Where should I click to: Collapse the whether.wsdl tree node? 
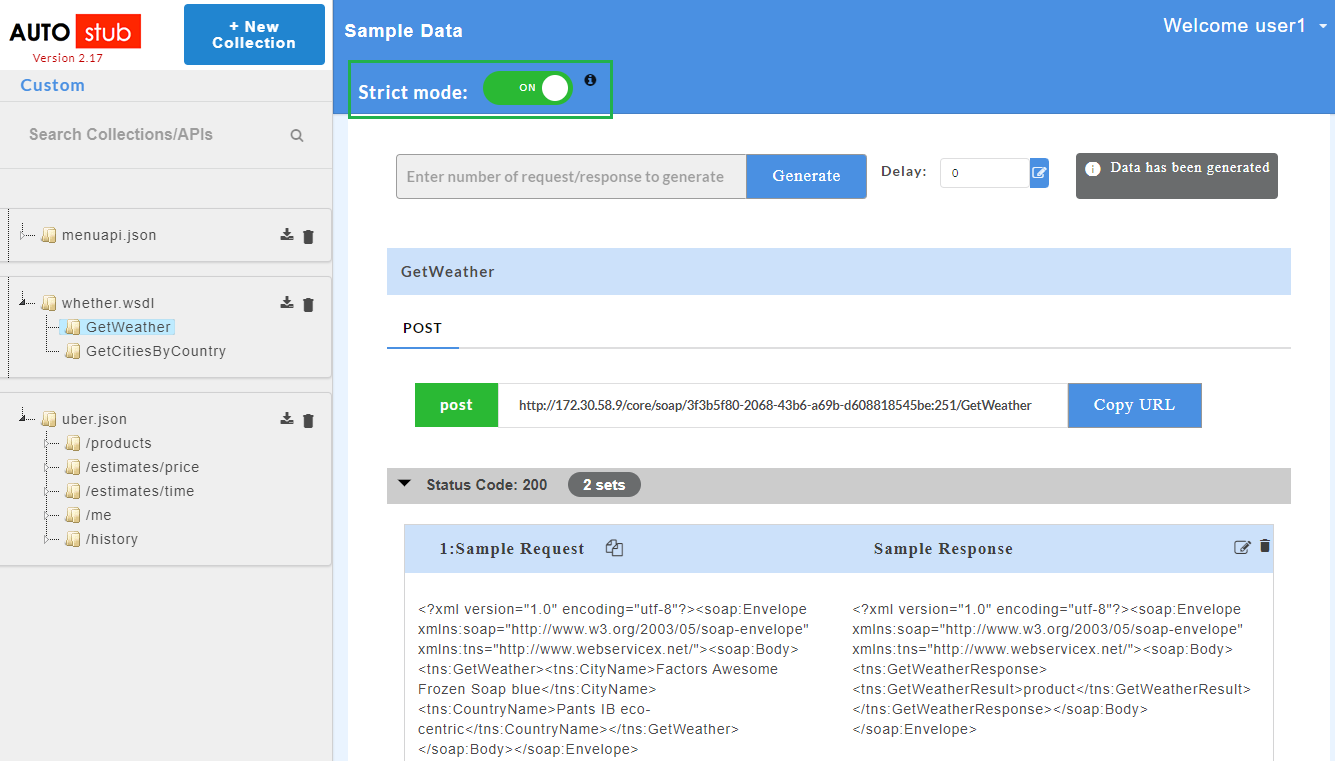click(23, 302)
